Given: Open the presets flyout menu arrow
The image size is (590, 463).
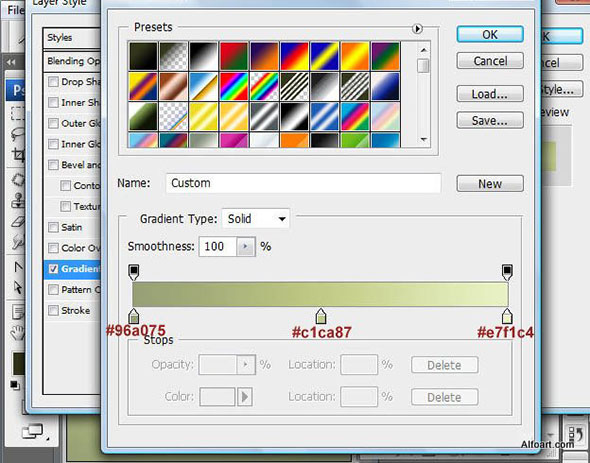Looking at the screenshot, I should pos(417,29).
